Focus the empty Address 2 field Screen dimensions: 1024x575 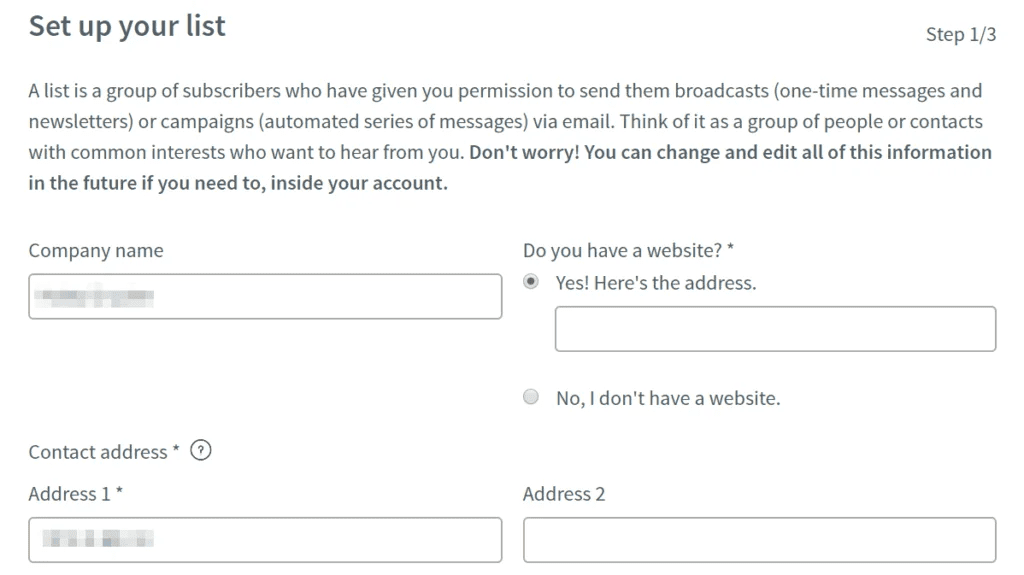[760, 540]
